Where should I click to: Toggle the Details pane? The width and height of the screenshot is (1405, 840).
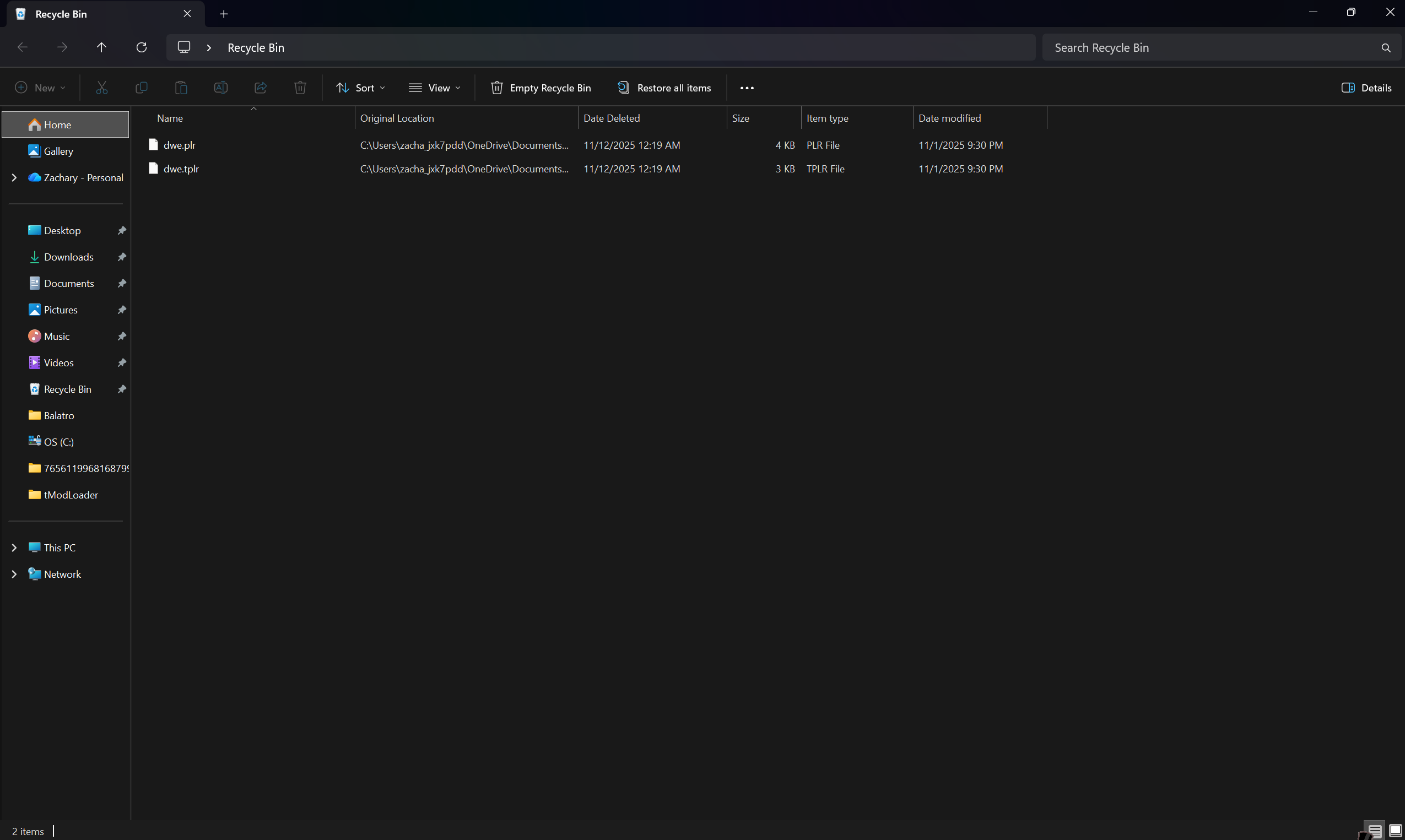(x=1366, y=87)
